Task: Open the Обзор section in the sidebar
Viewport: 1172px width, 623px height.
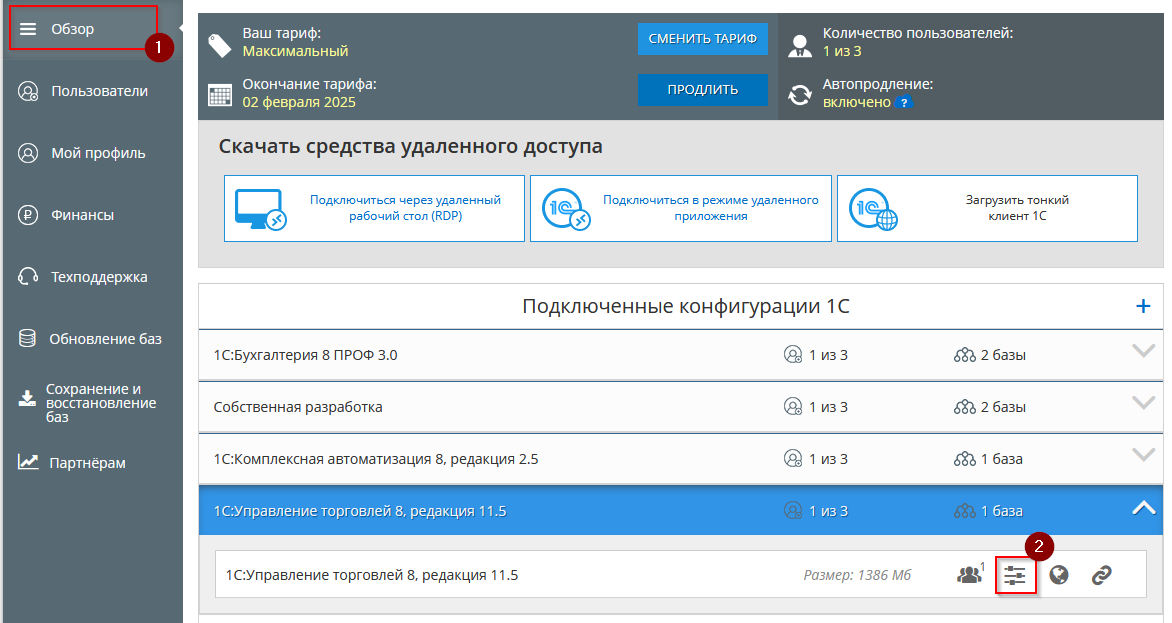Action: [82, 28]
